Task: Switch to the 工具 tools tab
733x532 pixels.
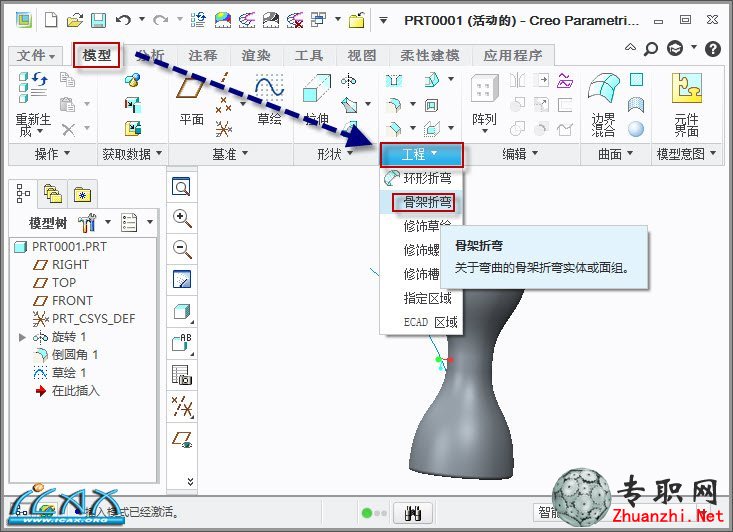Action: pyautogui.click(x=309, y=56)
